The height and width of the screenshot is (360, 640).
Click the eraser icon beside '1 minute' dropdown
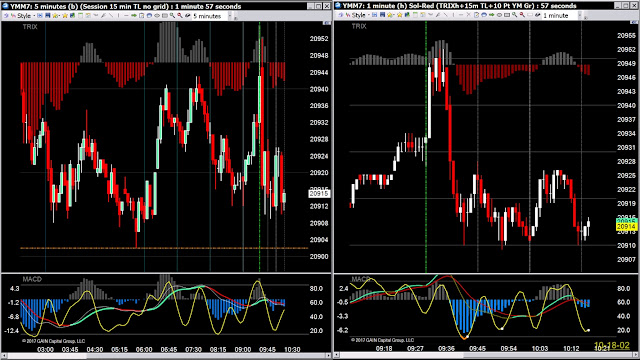pos(538,16)
